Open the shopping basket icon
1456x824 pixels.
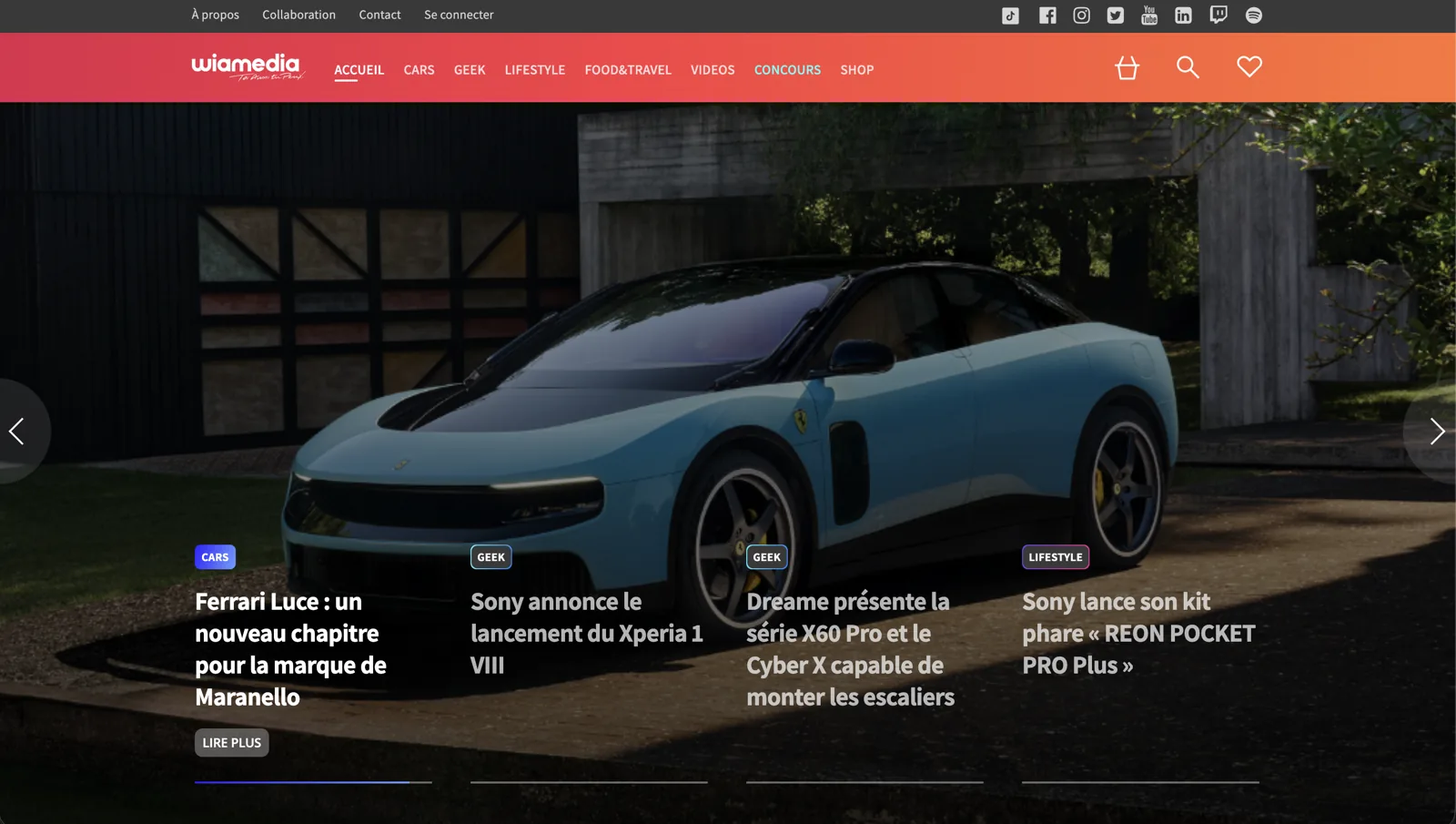[1127, 68]
